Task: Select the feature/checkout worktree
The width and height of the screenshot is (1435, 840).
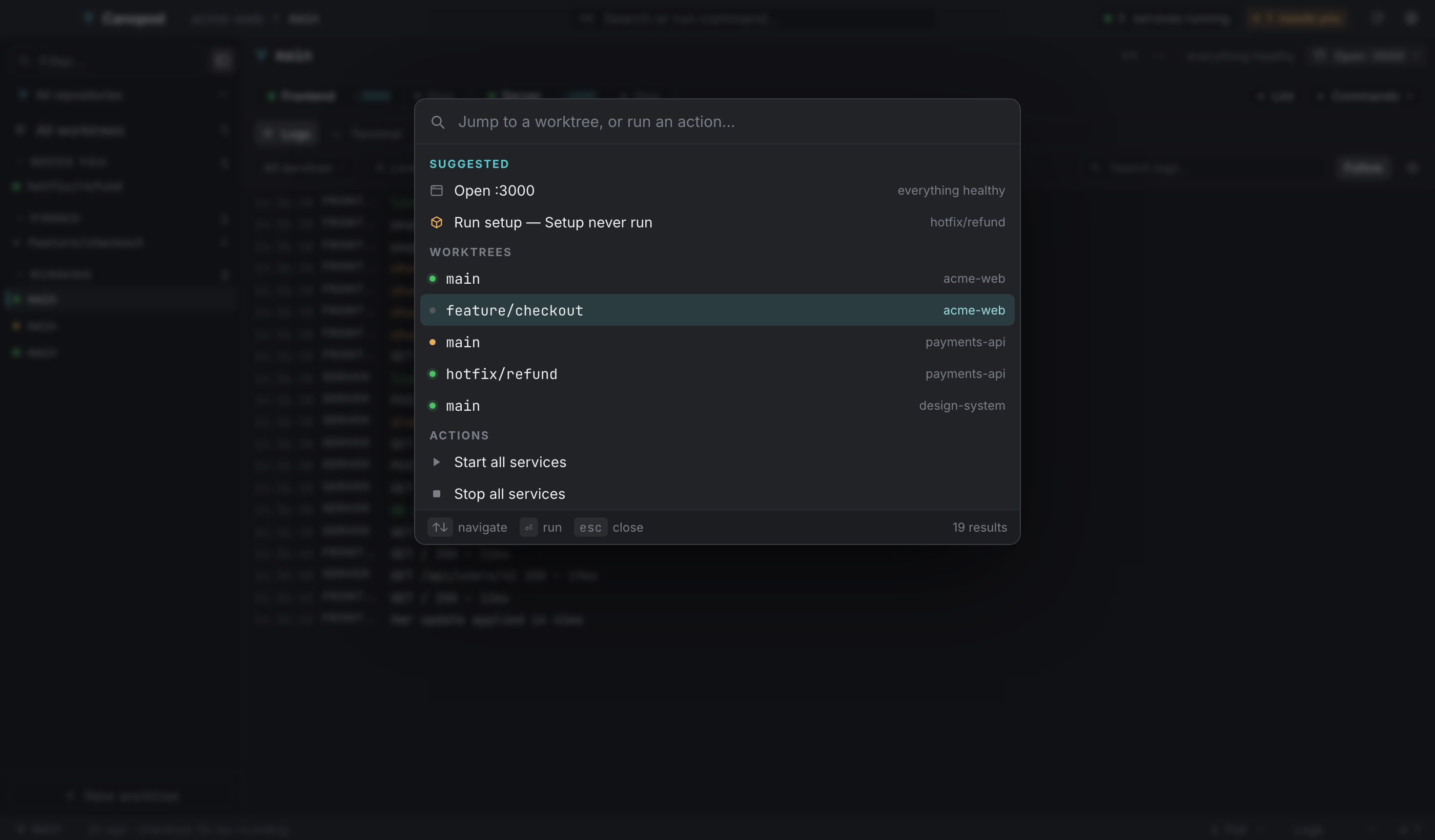Action: coord(717,310)
